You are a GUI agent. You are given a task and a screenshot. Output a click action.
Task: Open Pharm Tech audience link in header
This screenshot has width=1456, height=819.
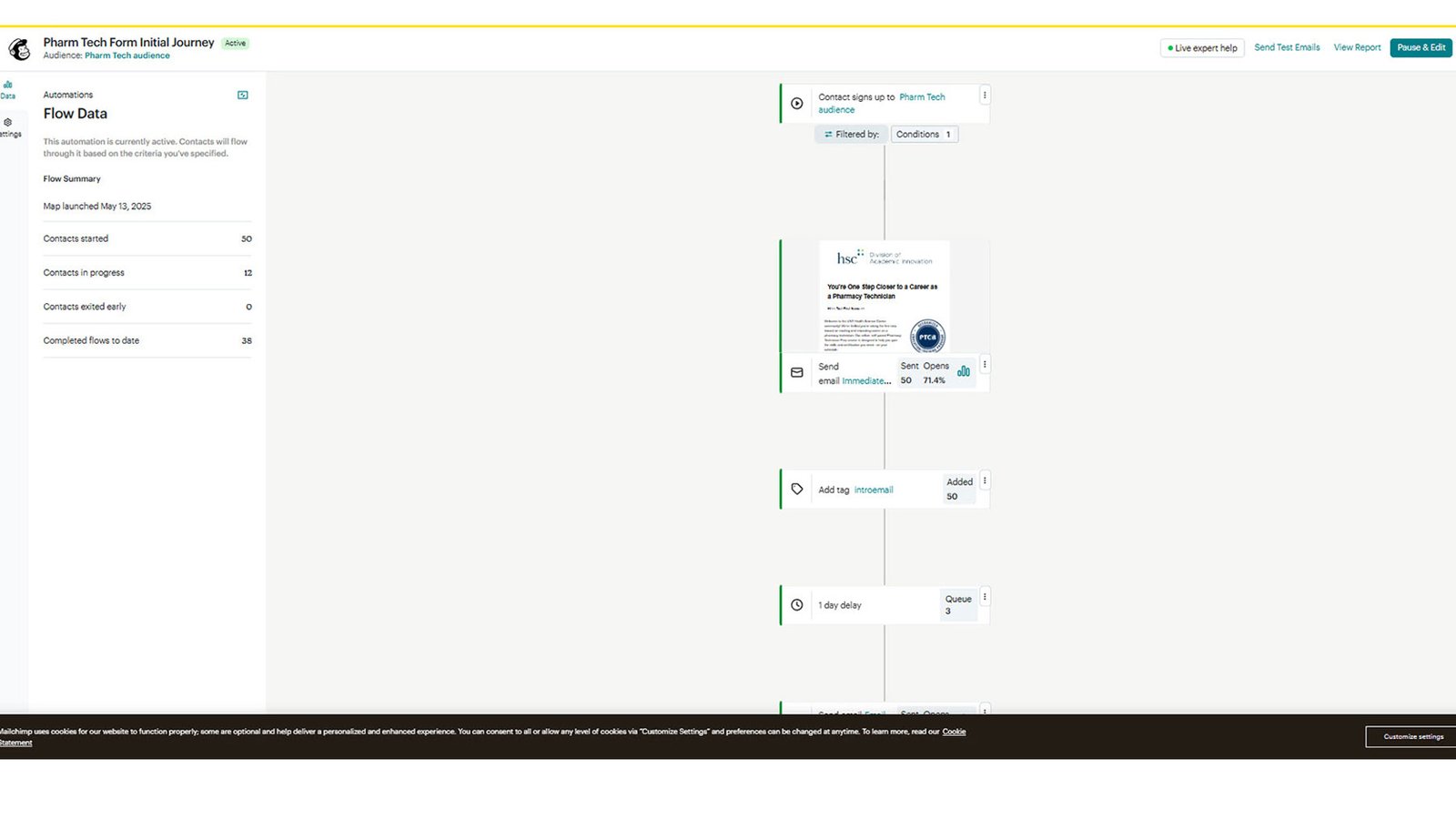(x=127, y=56)
